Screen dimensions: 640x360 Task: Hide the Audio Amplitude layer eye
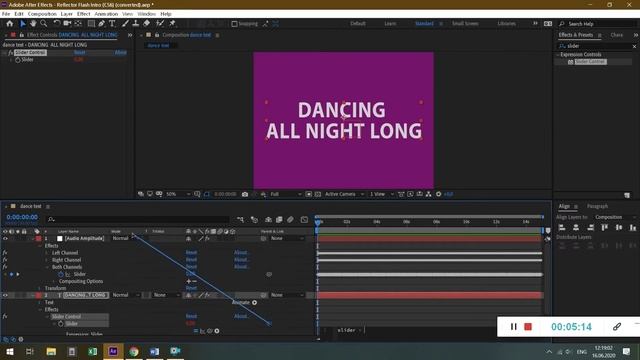tap(5, 238)
